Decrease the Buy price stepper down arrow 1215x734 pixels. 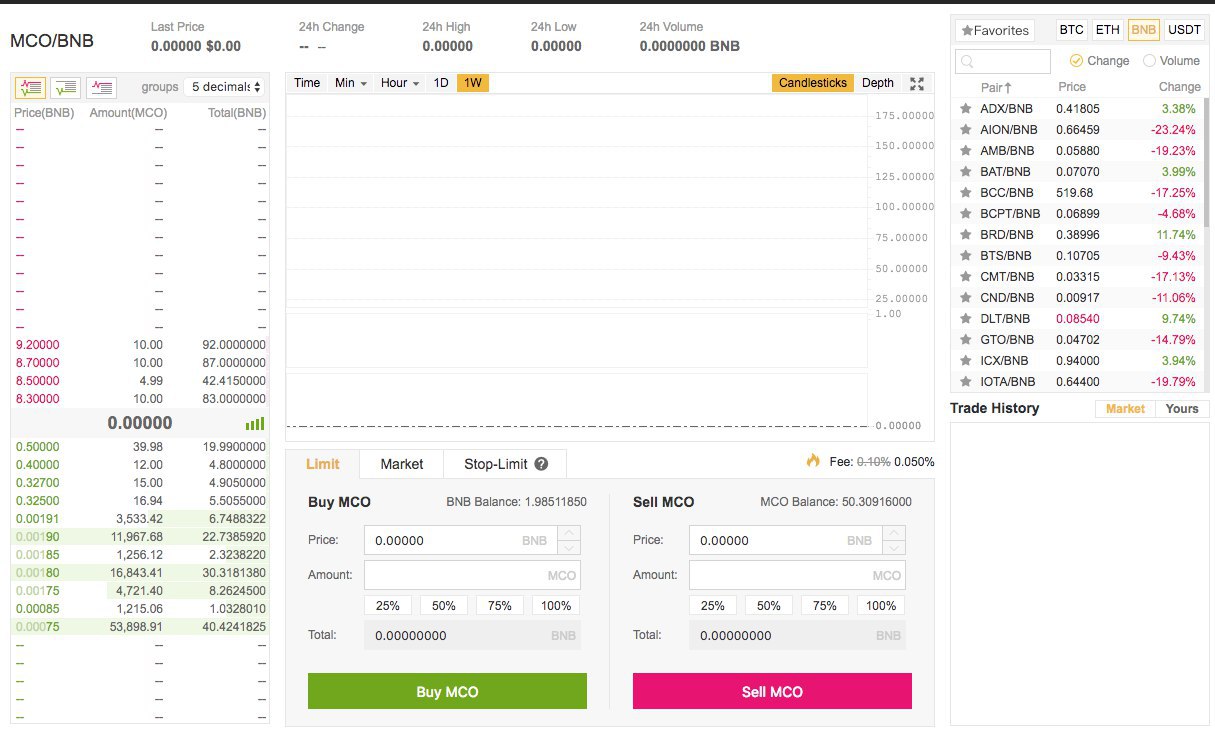click(569, 547)
